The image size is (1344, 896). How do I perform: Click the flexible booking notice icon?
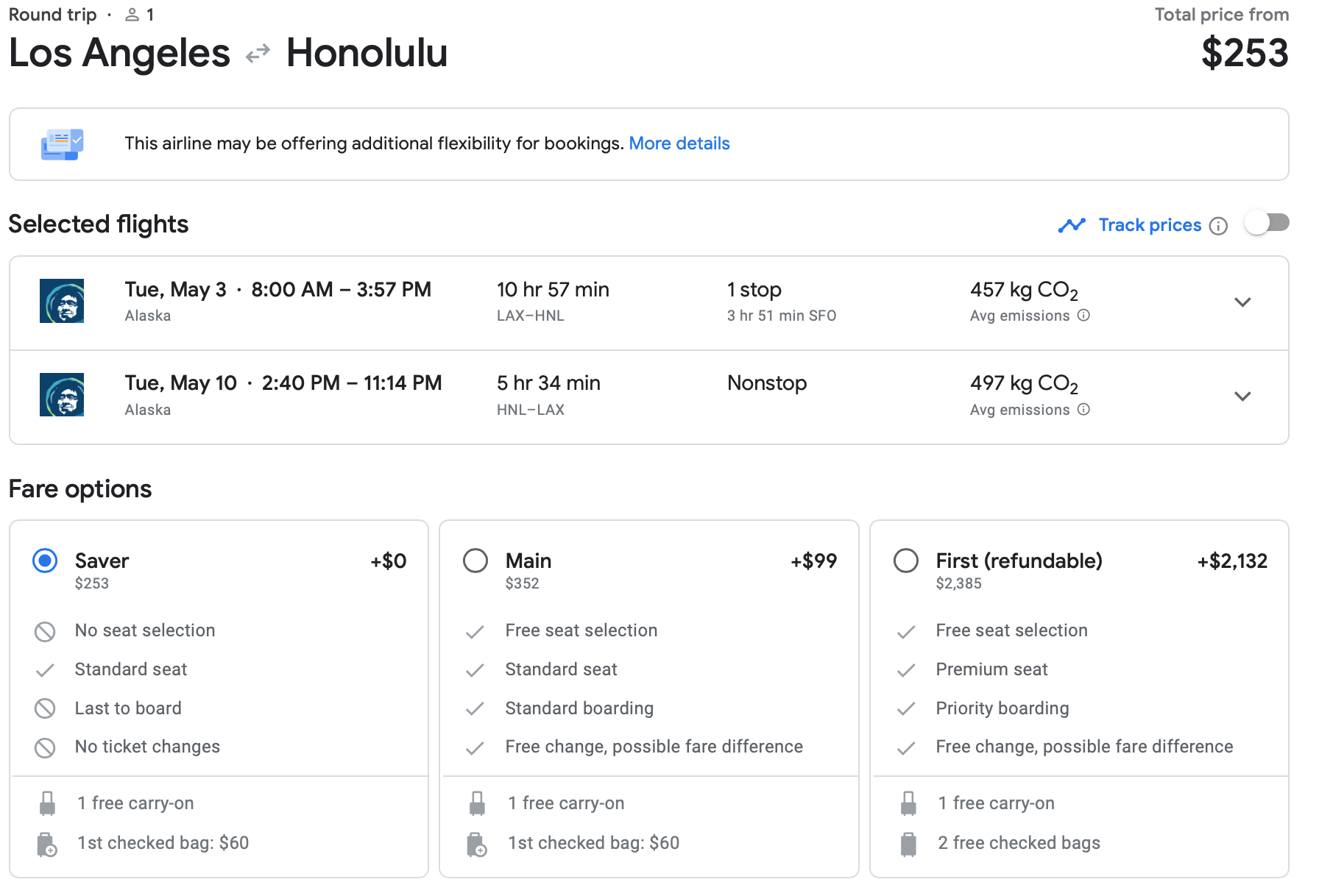62,144
